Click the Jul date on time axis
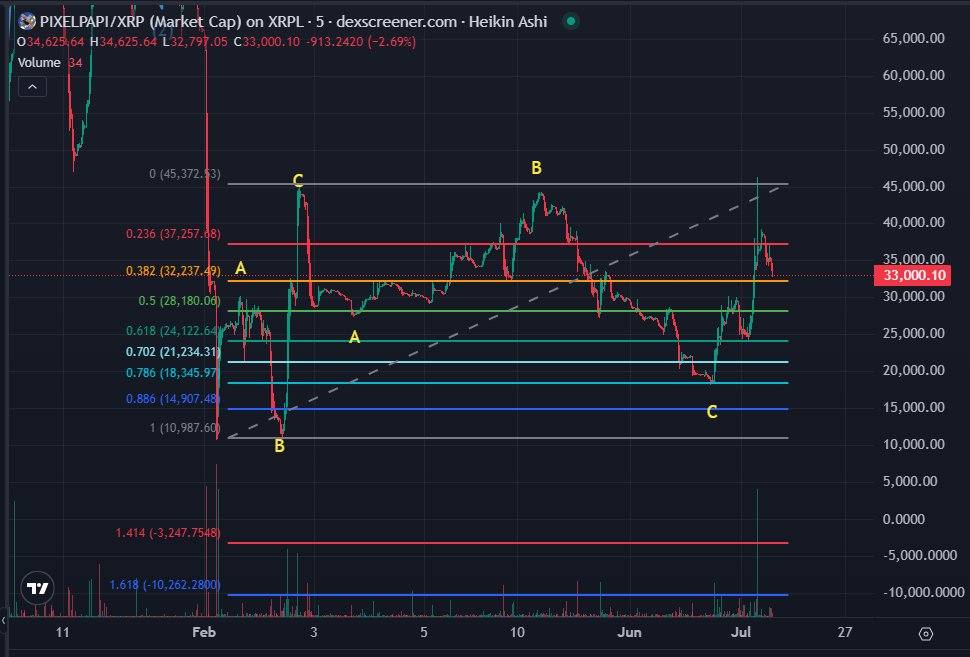Viewport: 970px width, 657px height. 740,632
